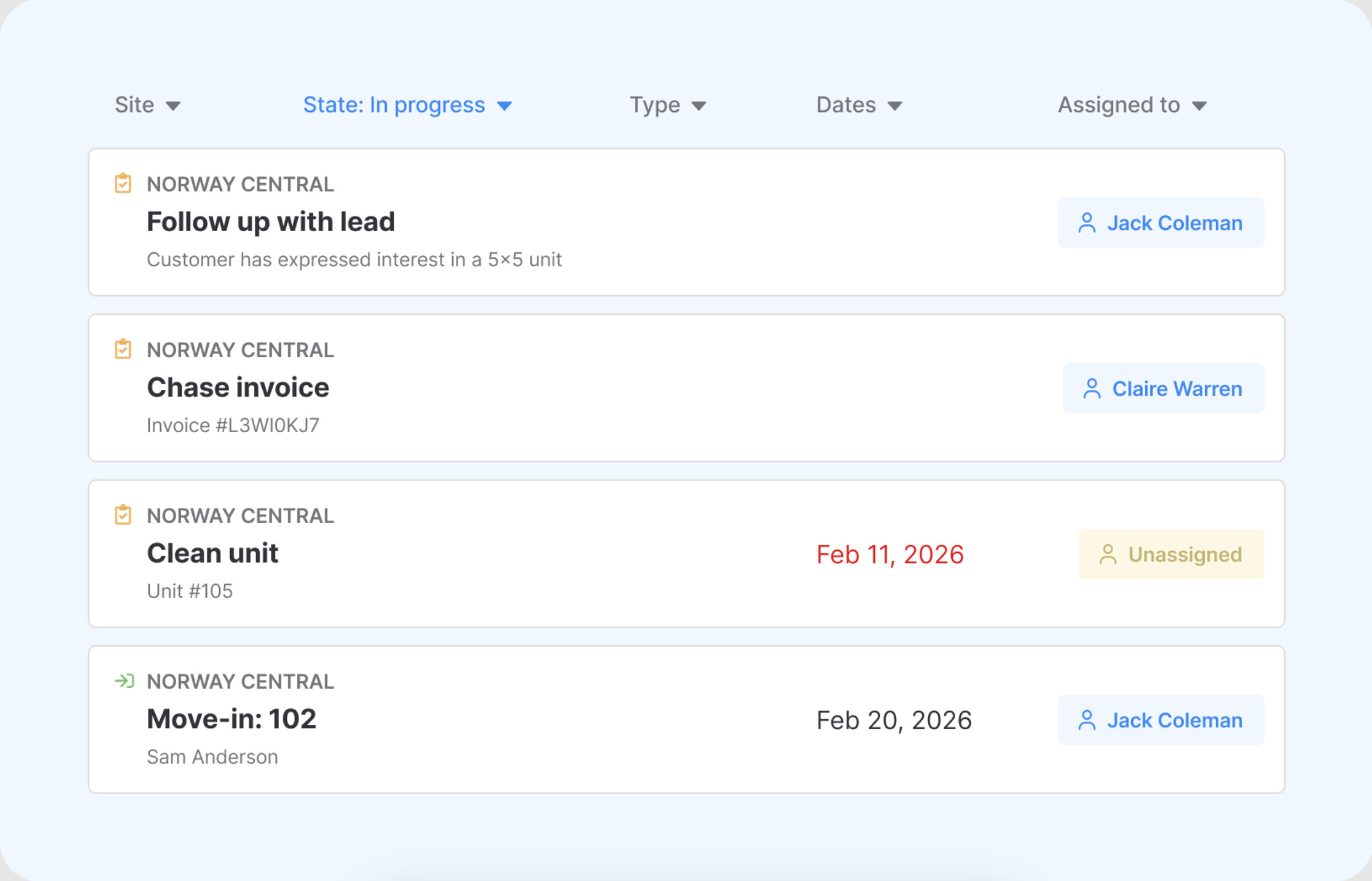Image resolution: width=1372 pixels, height=881 pixels.
Task: Click the clipboard icon on Follow up with lead
Action: pyautogui.click(x=122, y=184)
